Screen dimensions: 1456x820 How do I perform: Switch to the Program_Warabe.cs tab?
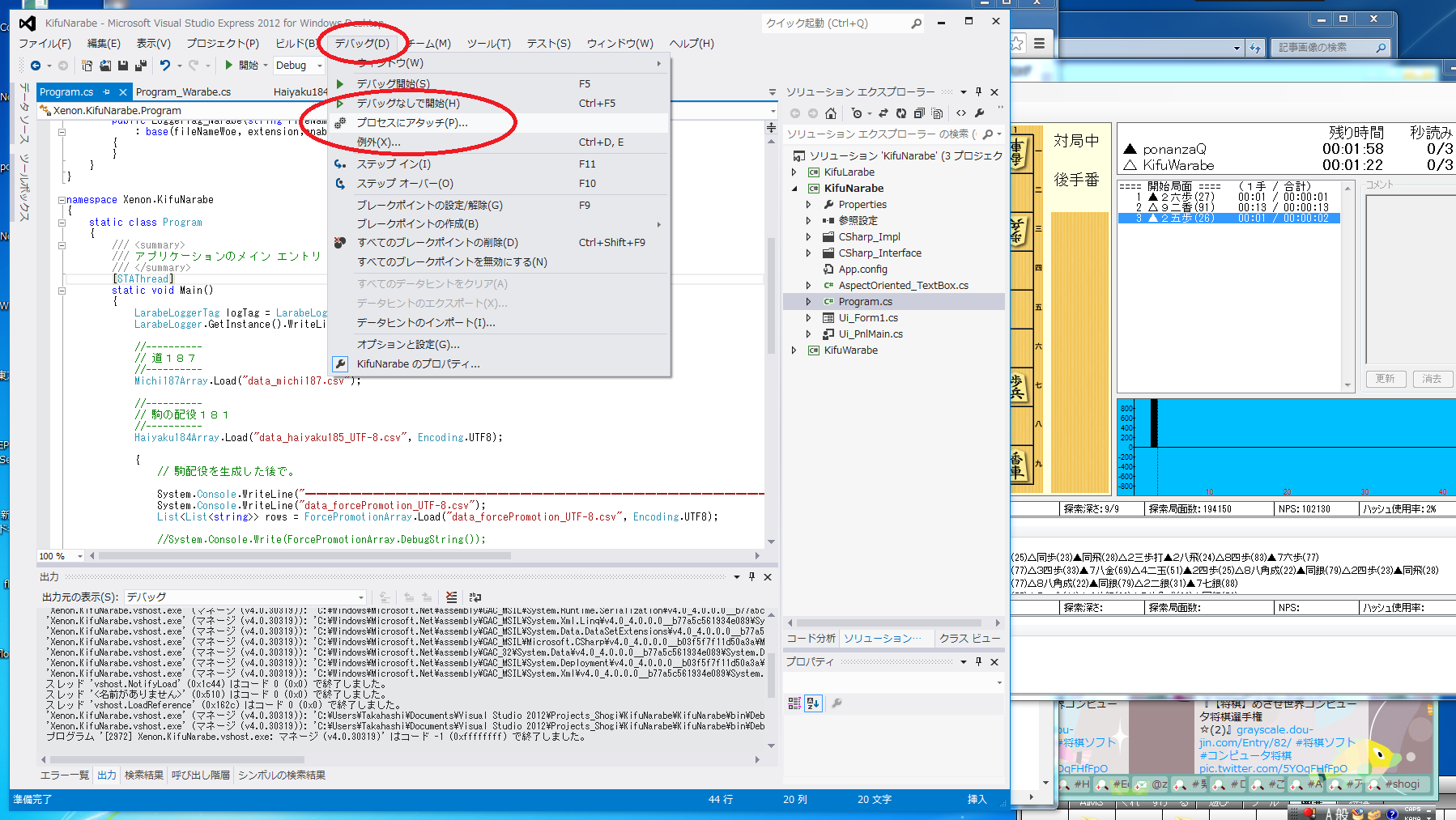[183, 92]
